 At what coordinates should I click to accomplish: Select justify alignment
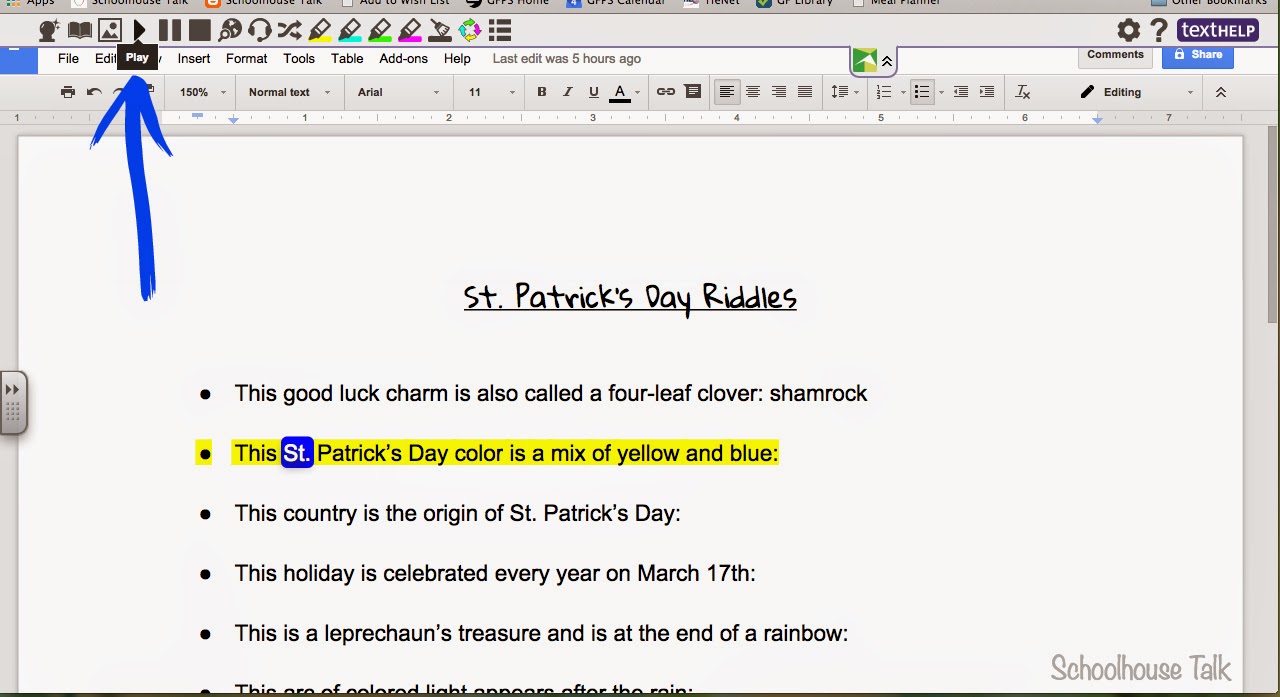point(805,92)
